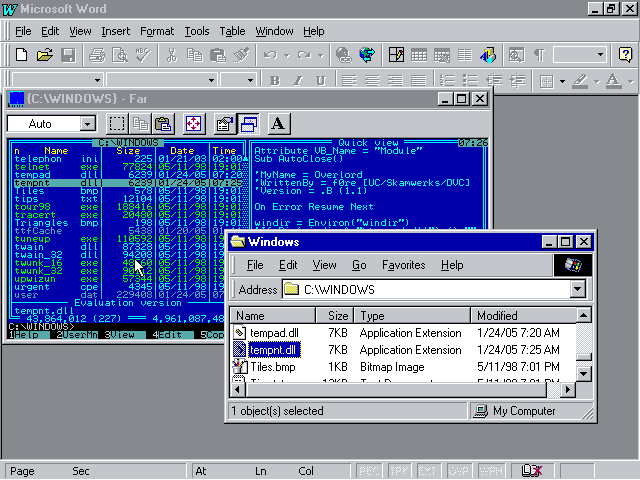Toggle Bold formatting button
Screen dimensions: 640x480
(x=275, y=80)
